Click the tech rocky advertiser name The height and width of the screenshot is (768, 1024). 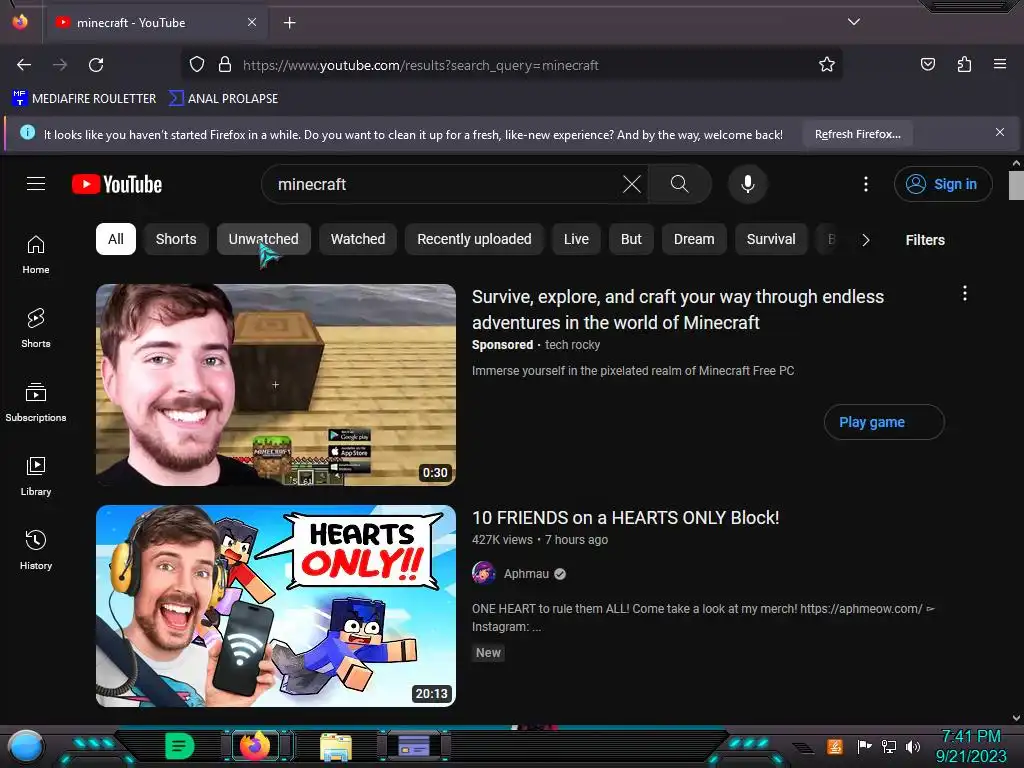click(x=572, y=345)
